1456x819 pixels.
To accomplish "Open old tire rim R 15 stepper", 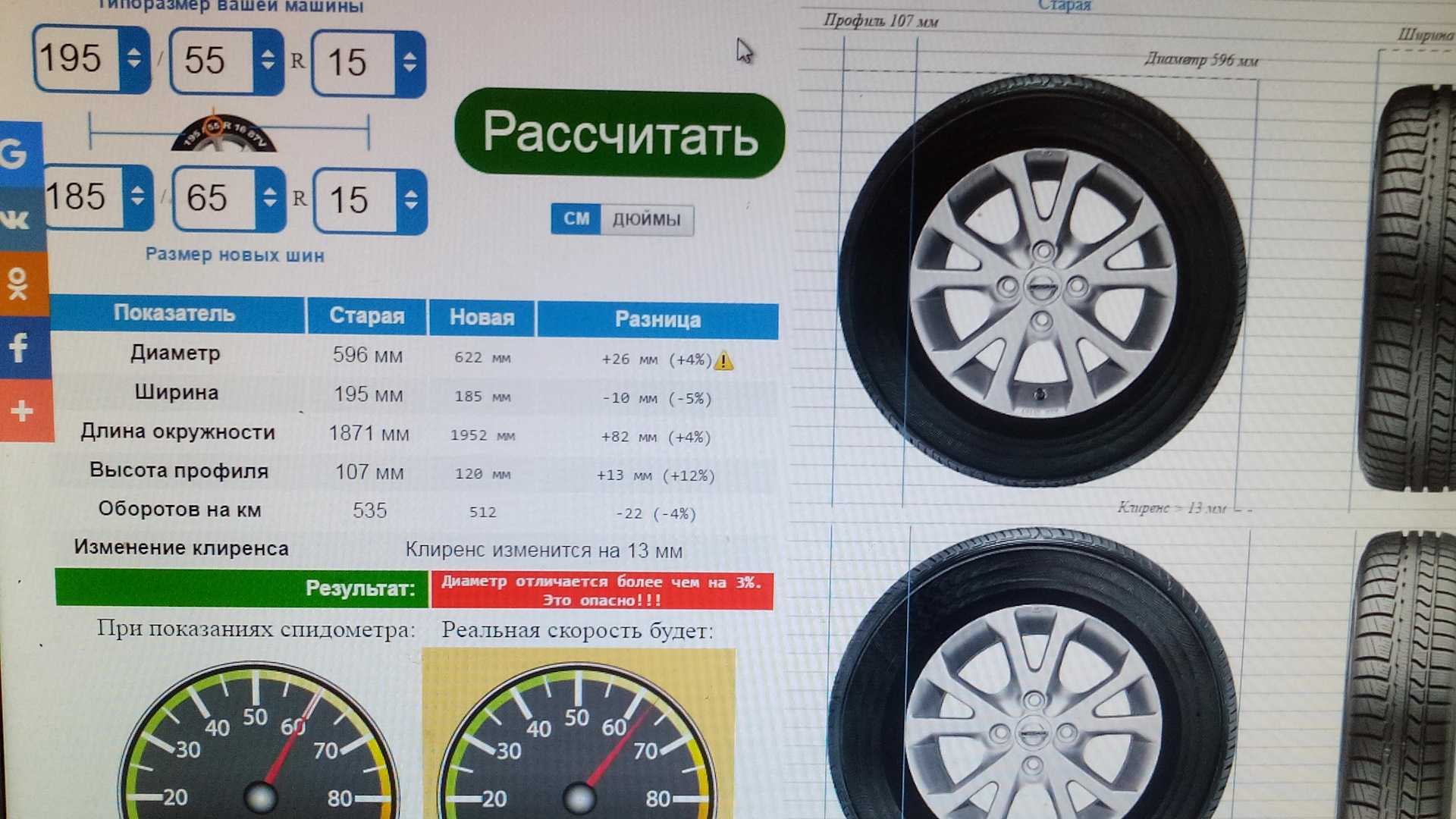I will [x=409, y=64].
